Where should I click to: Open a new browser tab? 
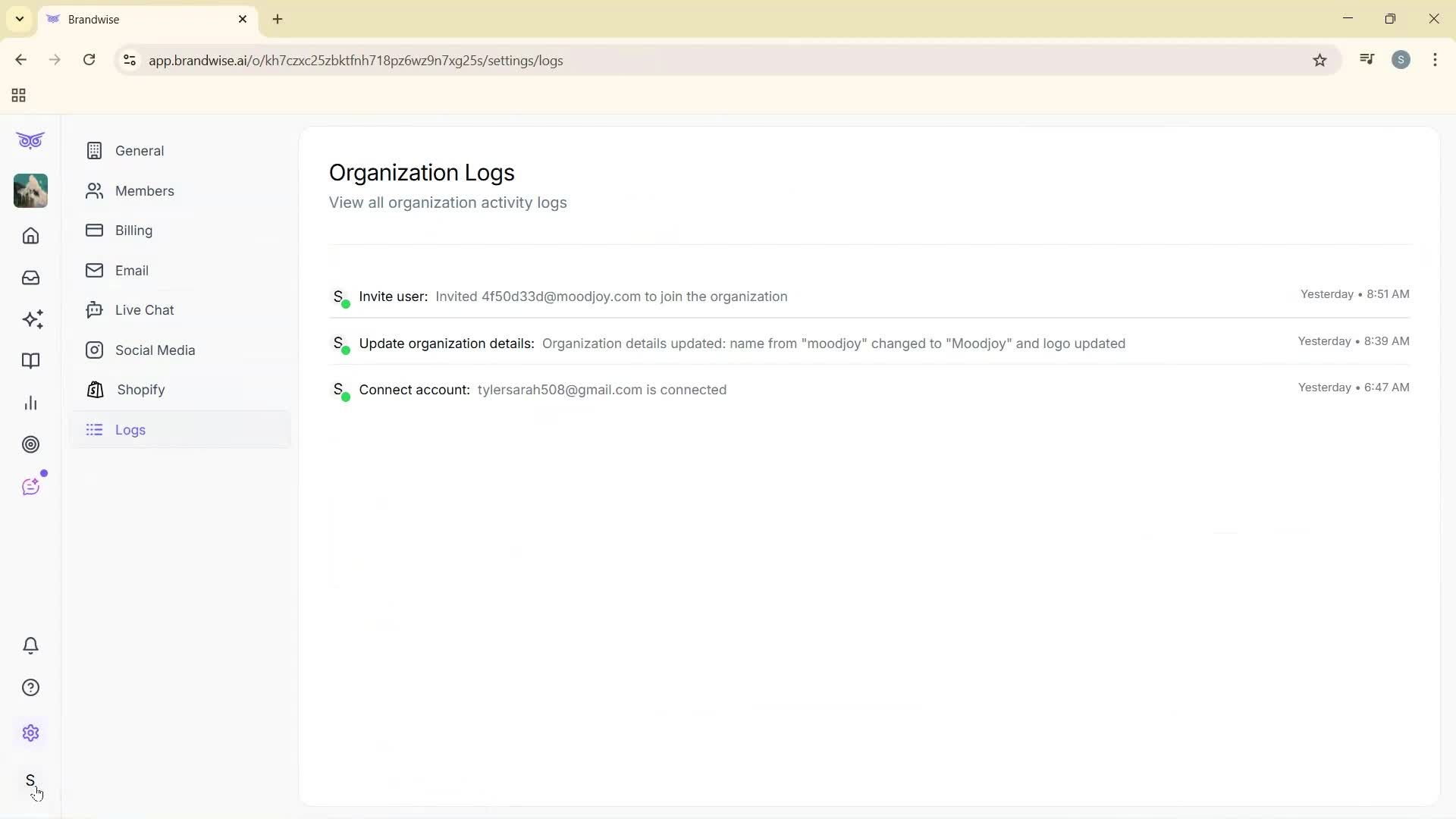(277, 19)
